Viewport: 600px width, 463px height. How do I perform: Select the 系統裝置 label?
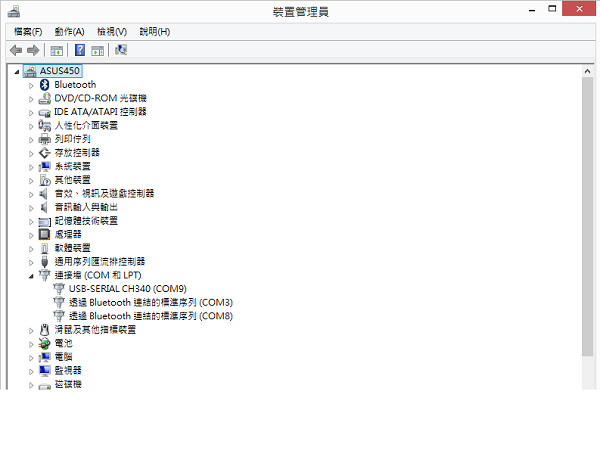[72, 166]
